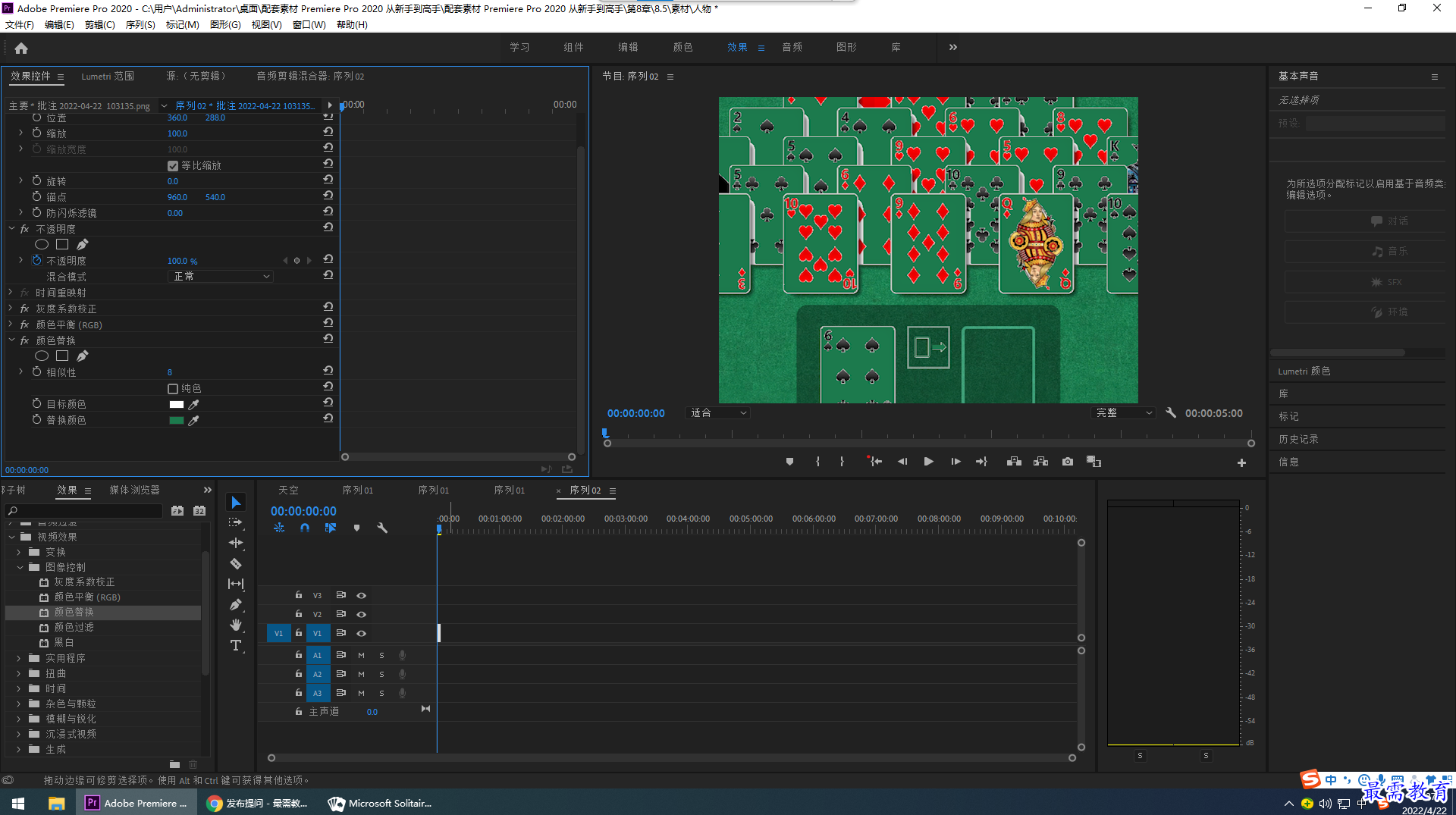1456x815 pixels.
Task: Open Lumetri Color panel
Action: click(1304, 371)
